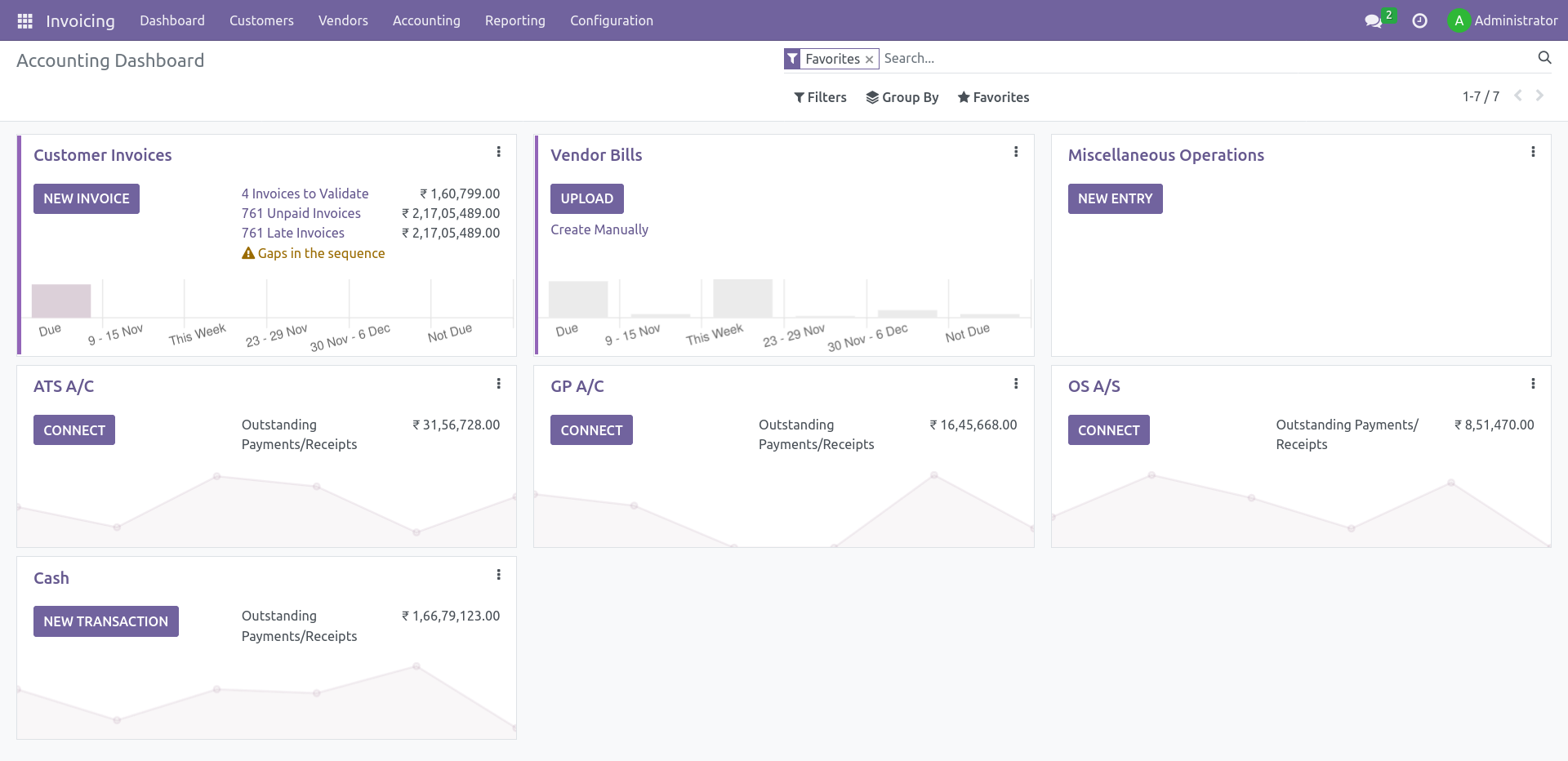Open the 761 Unpaid Invoices list
The image size is (1568, 761).
point(301,213)
